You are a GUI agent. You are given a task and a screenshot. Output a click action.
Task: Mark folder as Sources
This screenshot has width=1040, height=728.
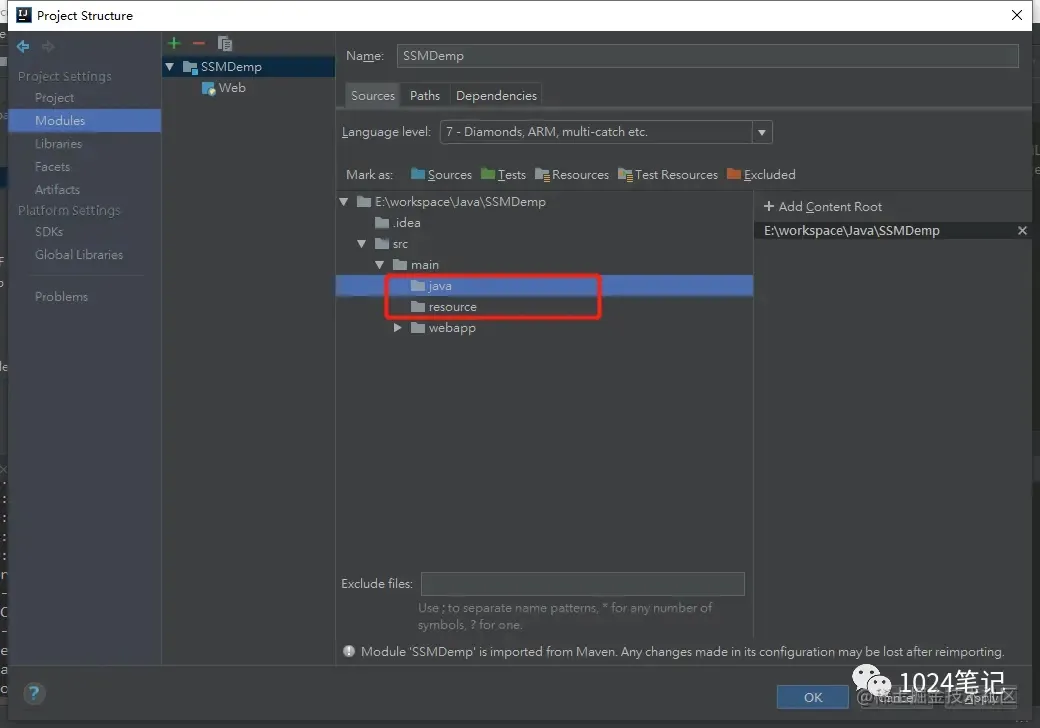point(441,174)
